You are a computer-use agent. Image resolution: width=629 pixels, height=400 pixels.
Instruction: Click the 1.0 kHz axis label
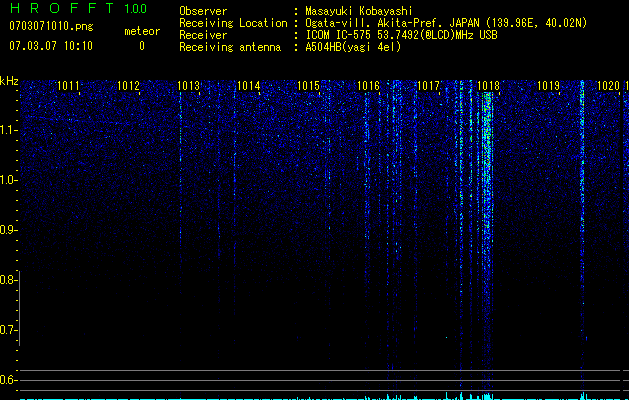click(8, 180)
